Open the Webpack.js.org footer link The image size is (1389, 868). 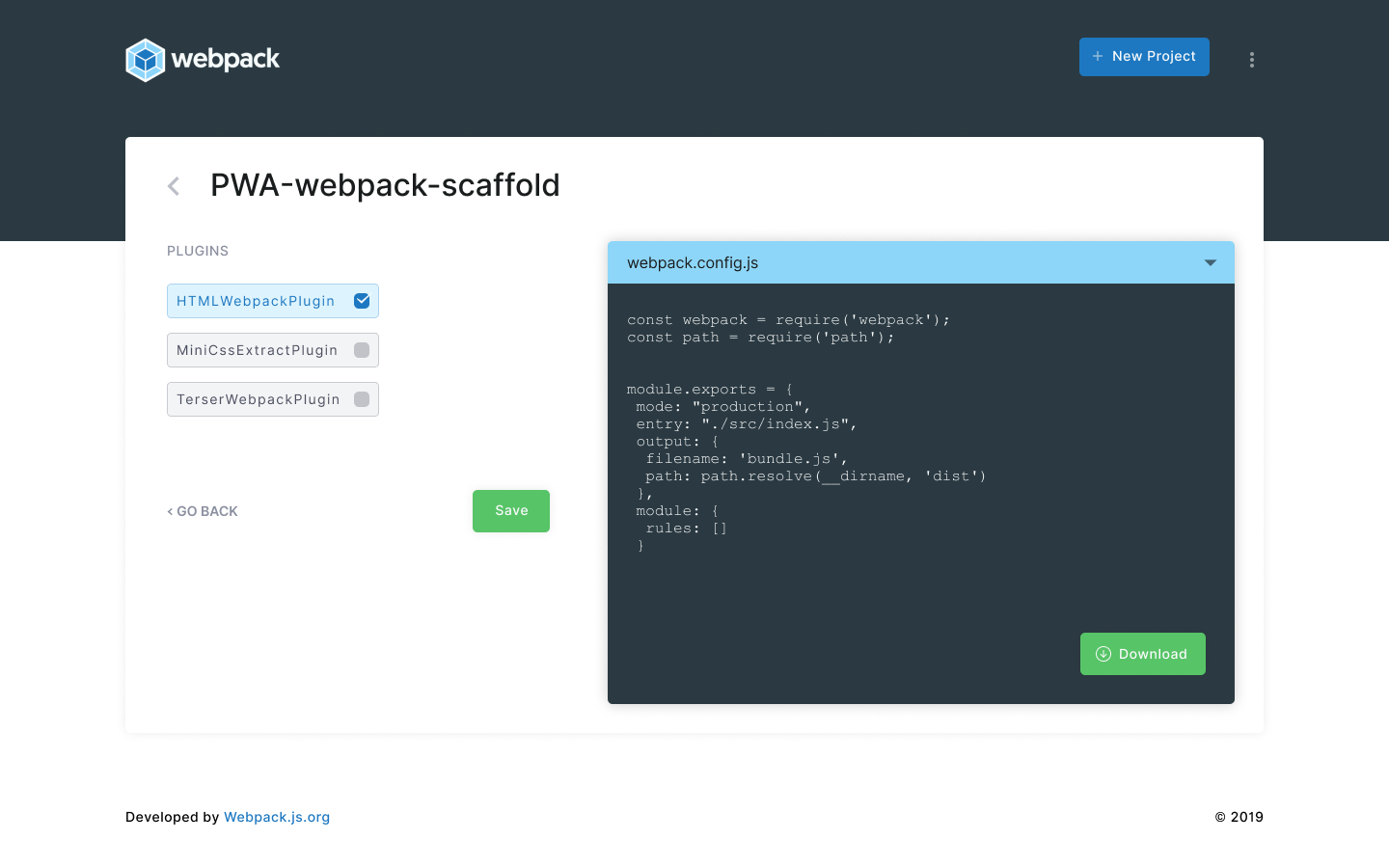click(277, 817)
